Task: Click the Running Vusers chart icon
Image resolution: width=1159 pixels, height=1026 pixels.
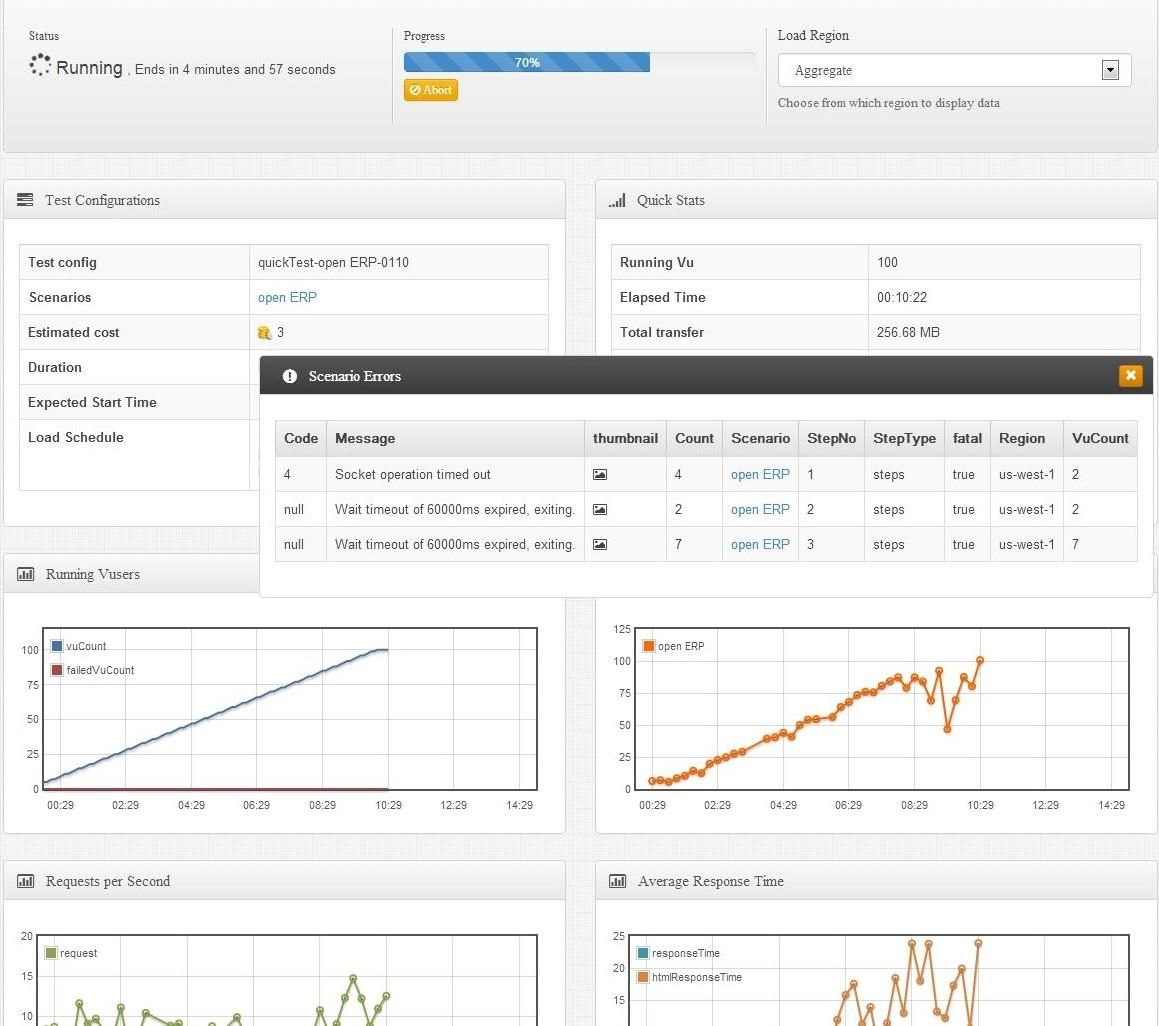Action: click(26, 574)
